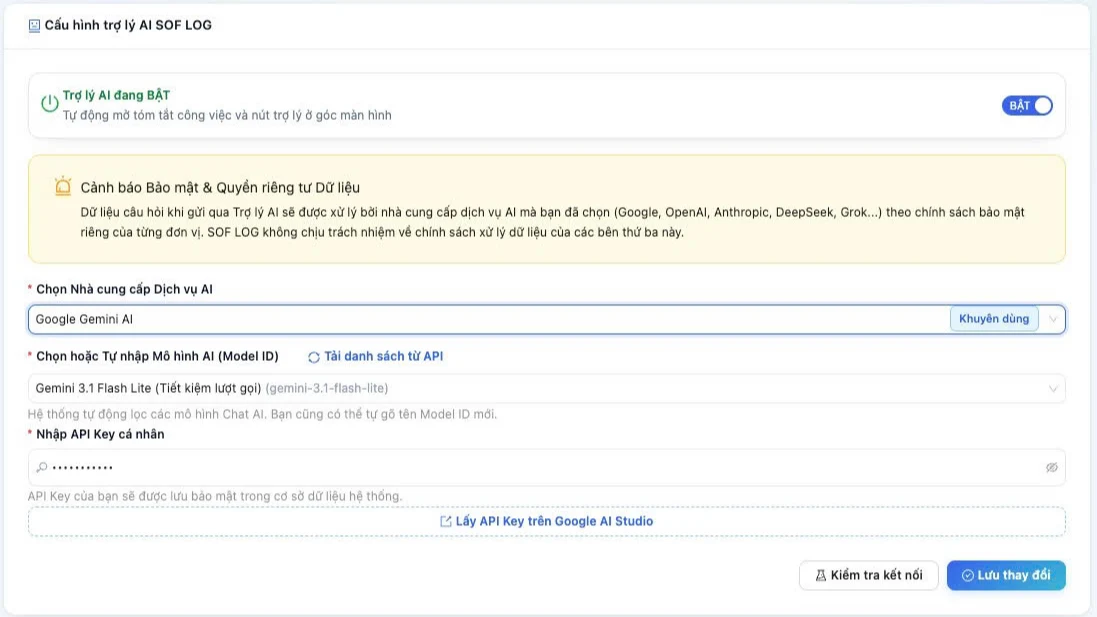Open the Gemini 3.1 Flash Lite model dropdown
The height and width of the screenshot is (617, 1097).
click(x=546, y=388)
